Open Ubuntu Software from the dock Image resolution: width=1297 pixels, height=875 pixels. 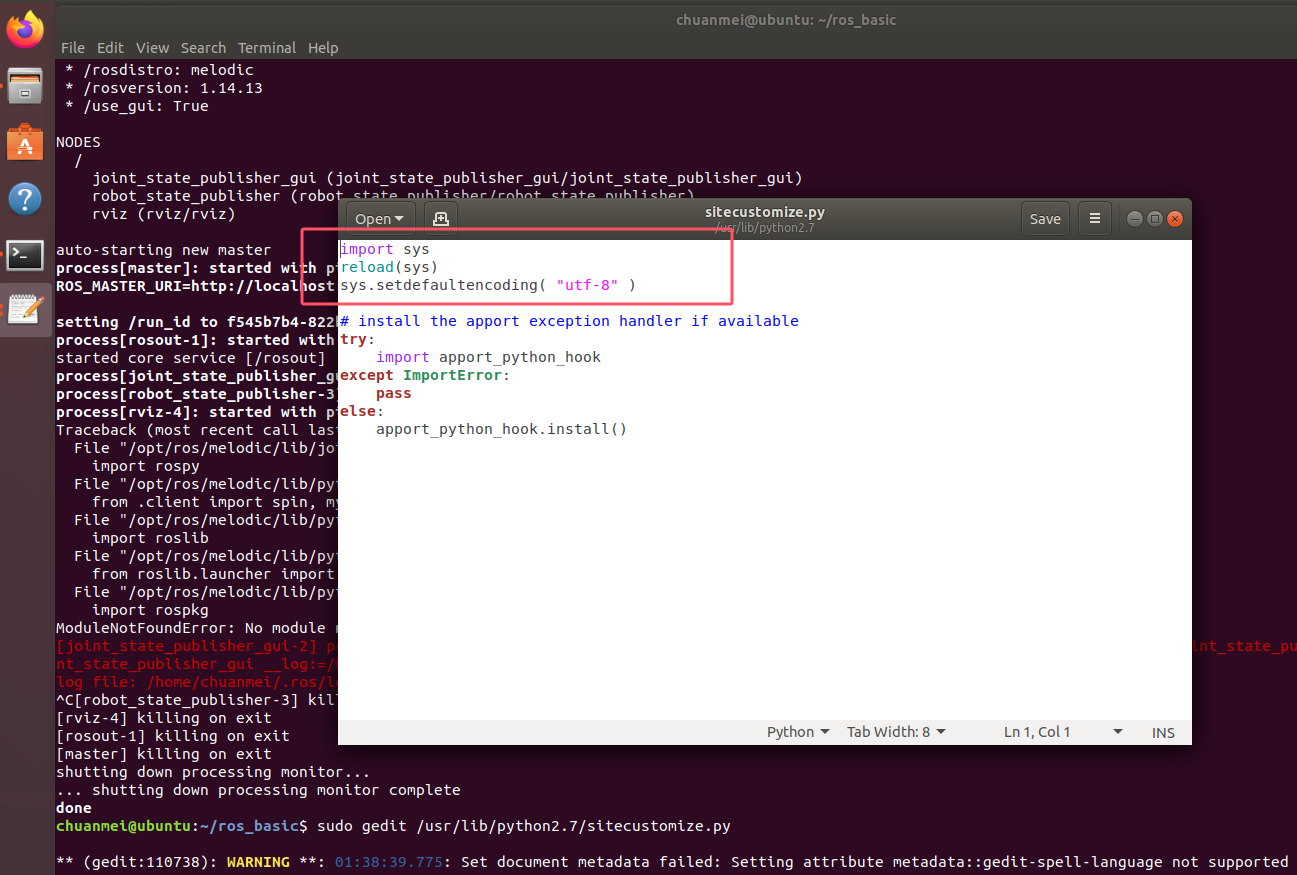click(x=24, y=142)
